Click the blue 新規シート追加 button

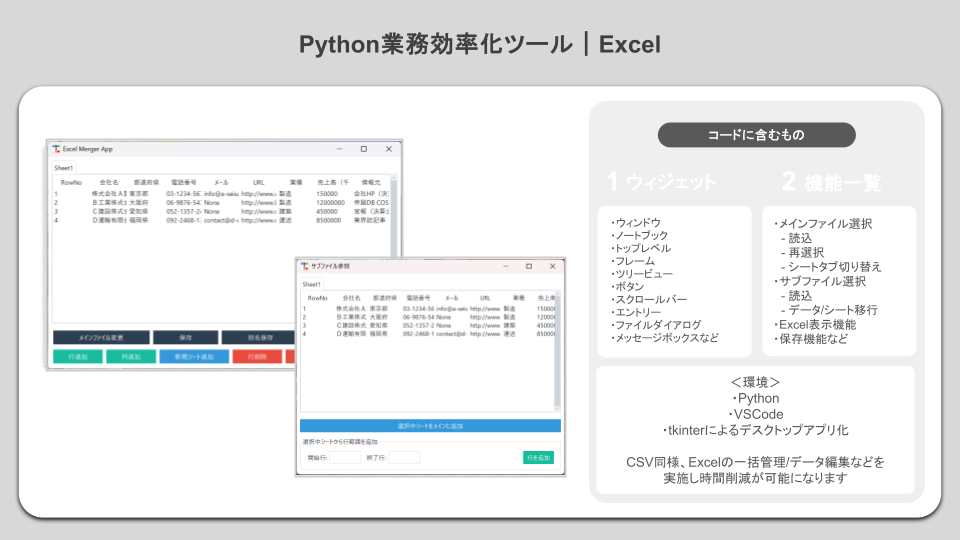(x=194, y=356)
